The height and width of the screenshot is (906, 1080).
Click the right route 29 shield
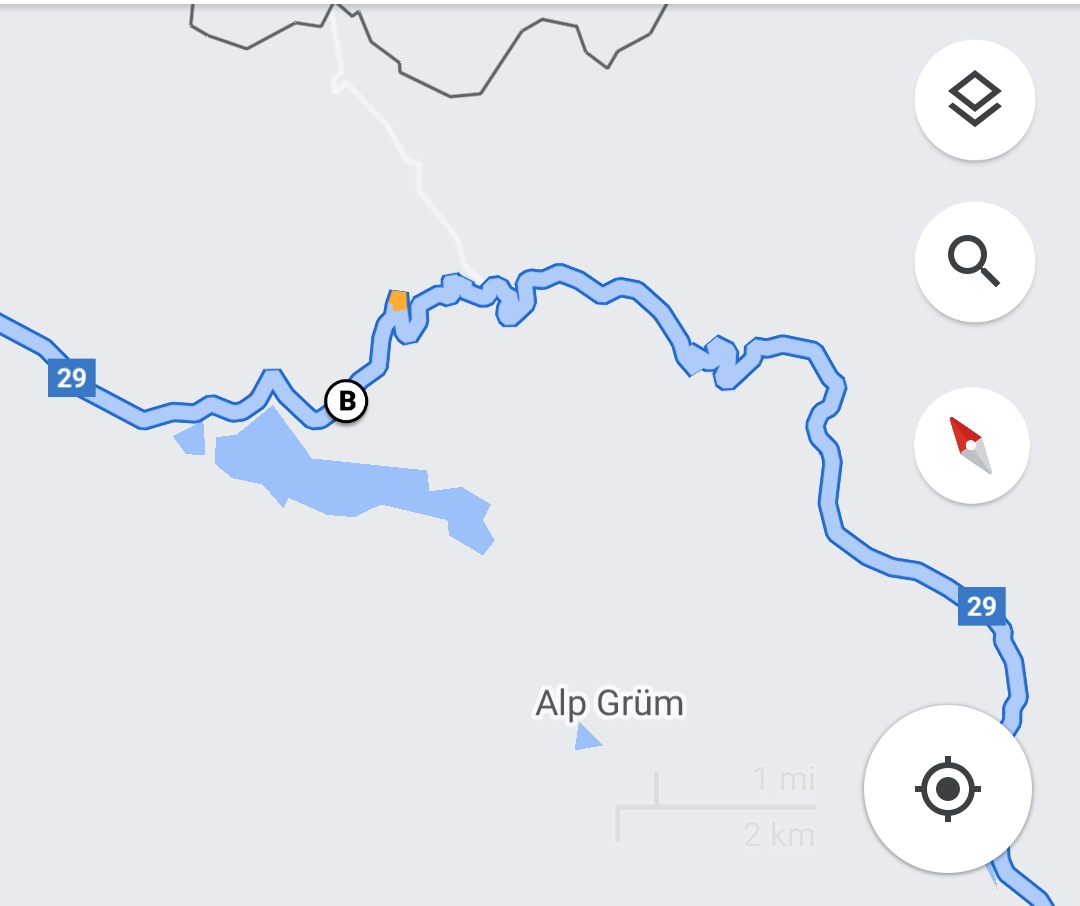coord(982,606)
